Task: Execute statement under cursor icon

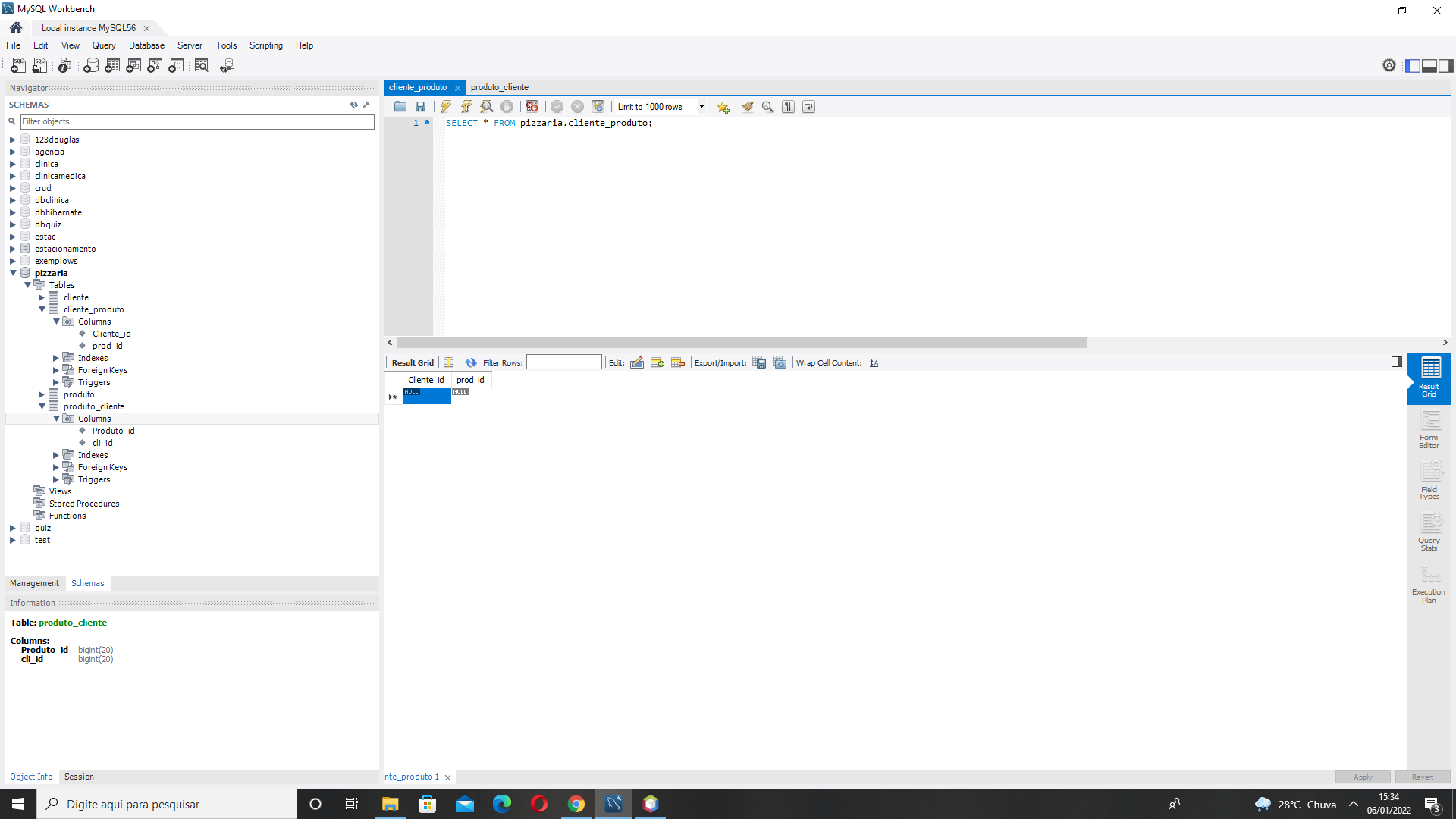Action: click(466, 107)
